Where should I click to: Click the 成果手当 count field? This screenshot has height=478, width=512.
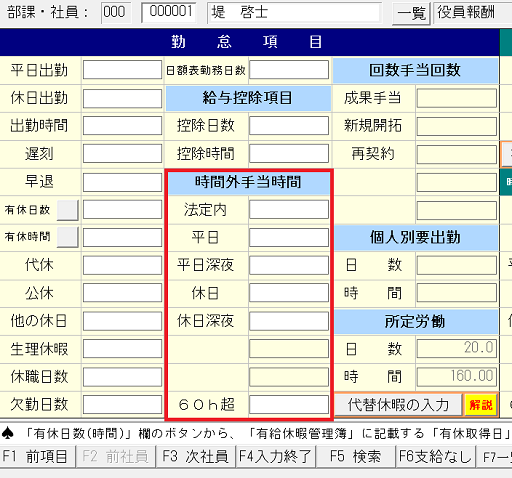tap(457, 98)
